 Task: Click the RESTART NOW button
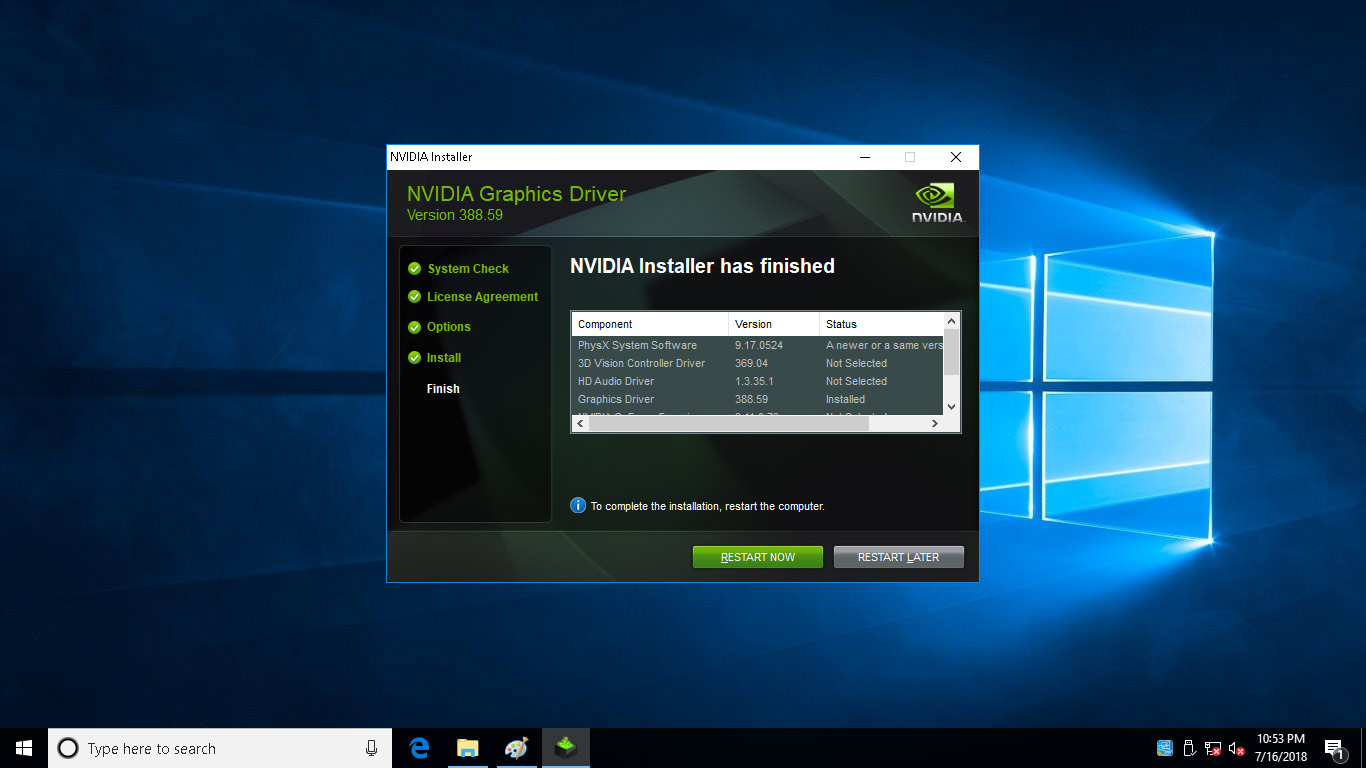click(757, 557)
